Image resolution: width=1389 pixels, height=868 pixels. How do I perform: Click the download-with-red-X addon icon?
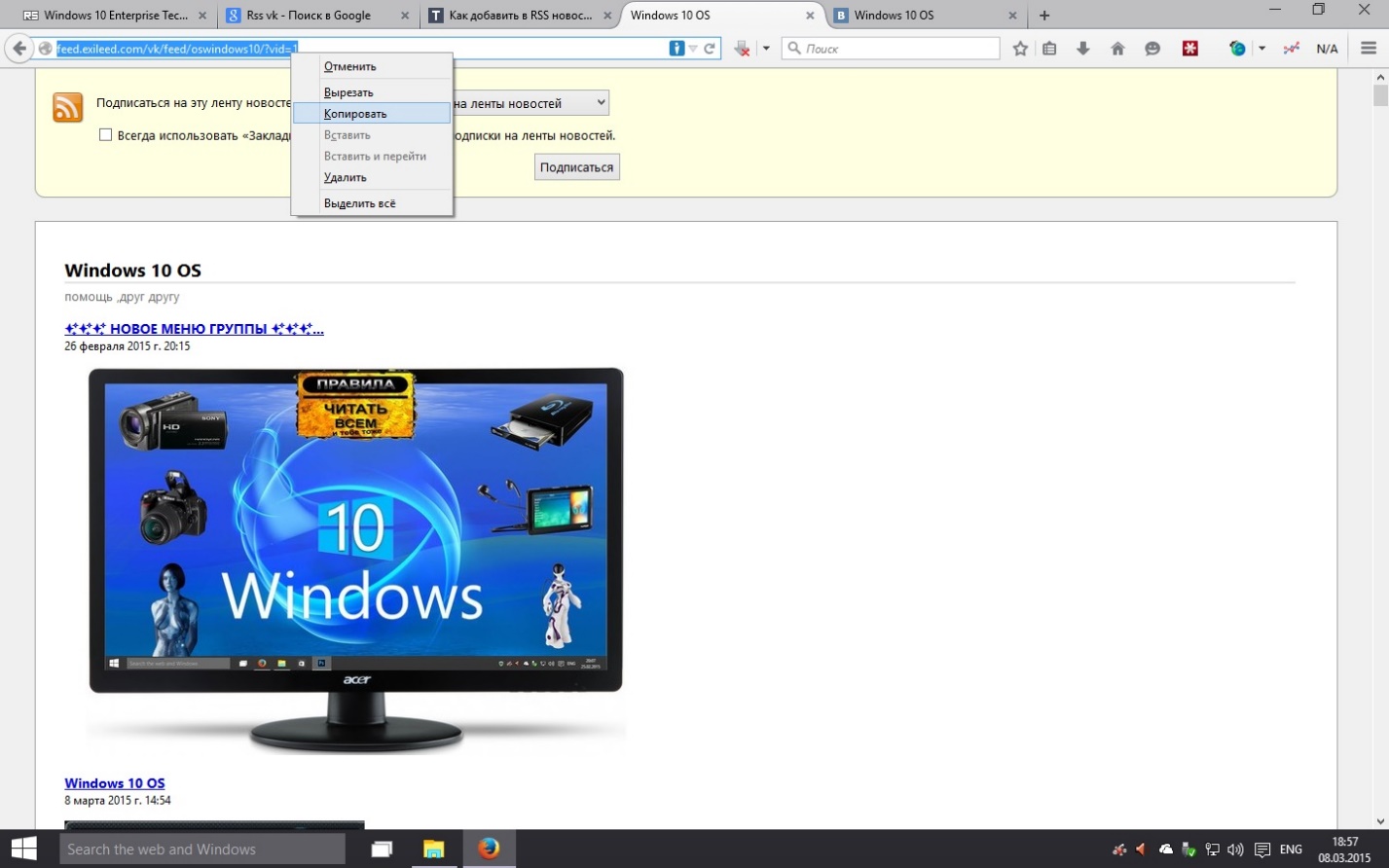(743, 49)
